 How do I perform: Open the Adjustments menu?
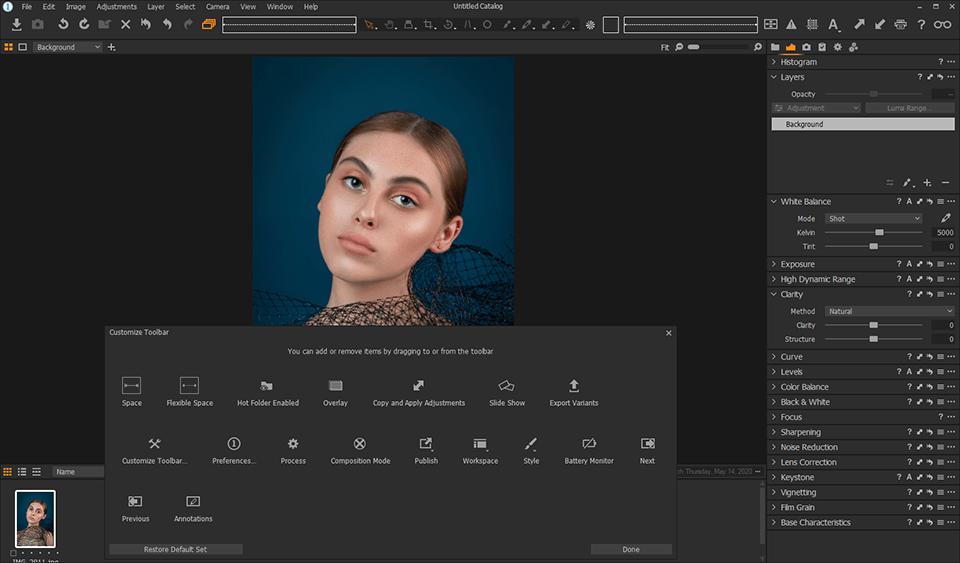(x=116, y=7)
